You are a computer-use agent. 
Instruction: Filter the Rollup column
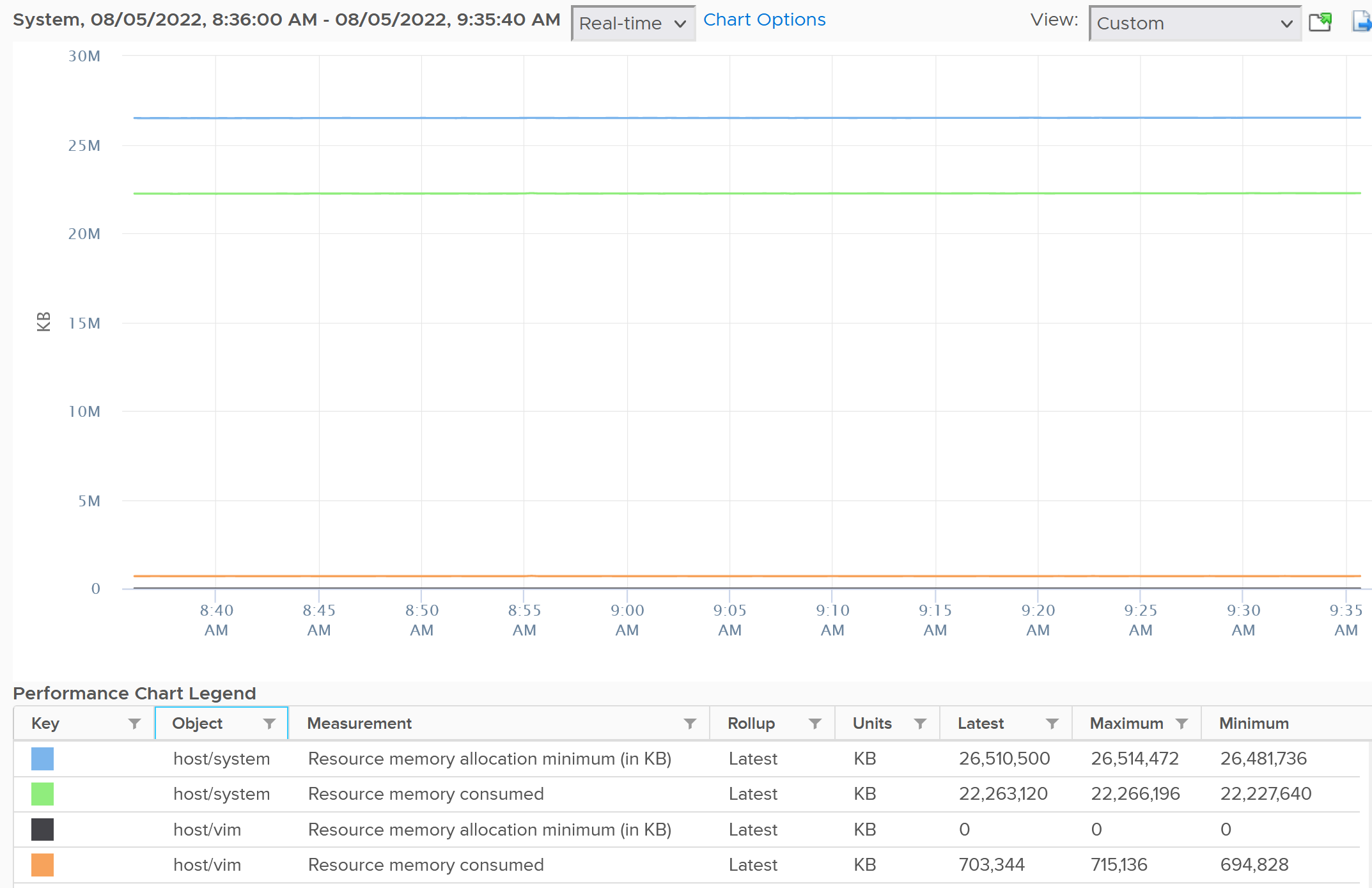click(x=815, y=724)
